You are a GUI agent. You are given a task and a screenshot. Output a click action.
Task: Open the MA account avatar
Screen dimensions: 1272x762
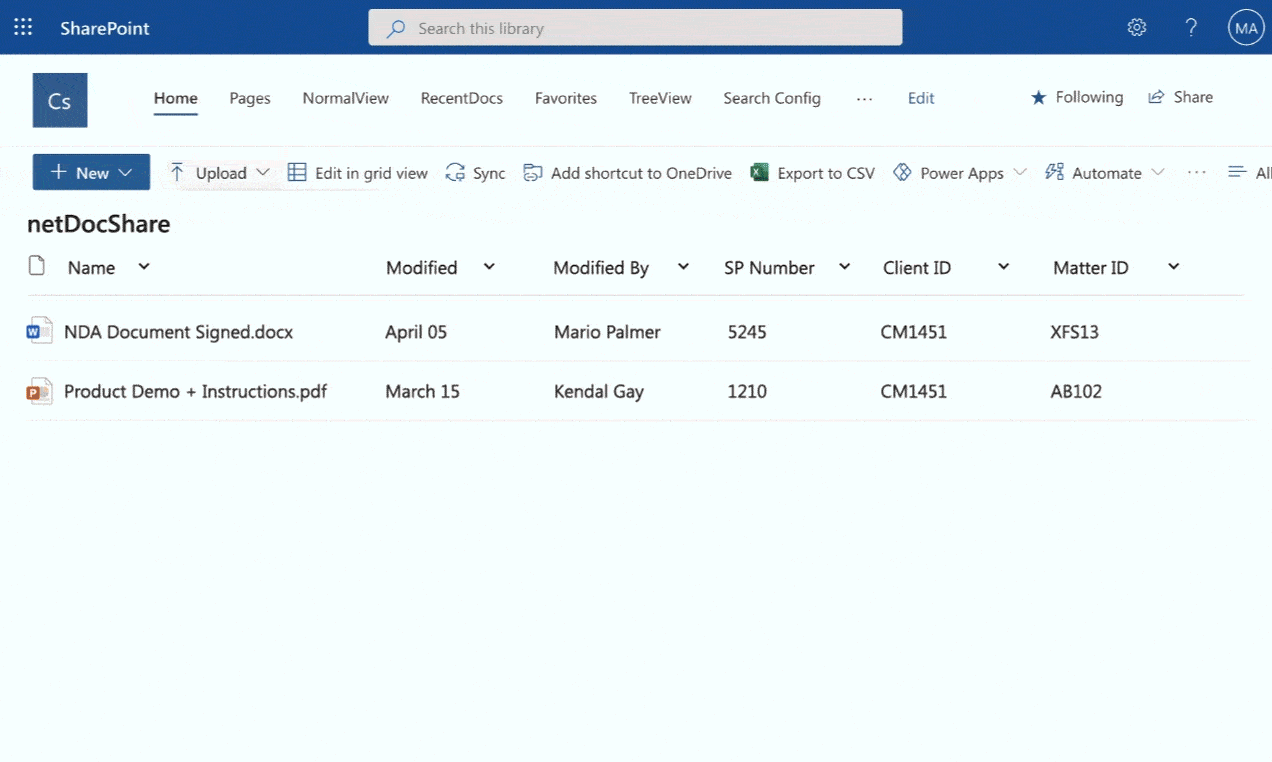tap(1246, 28)
